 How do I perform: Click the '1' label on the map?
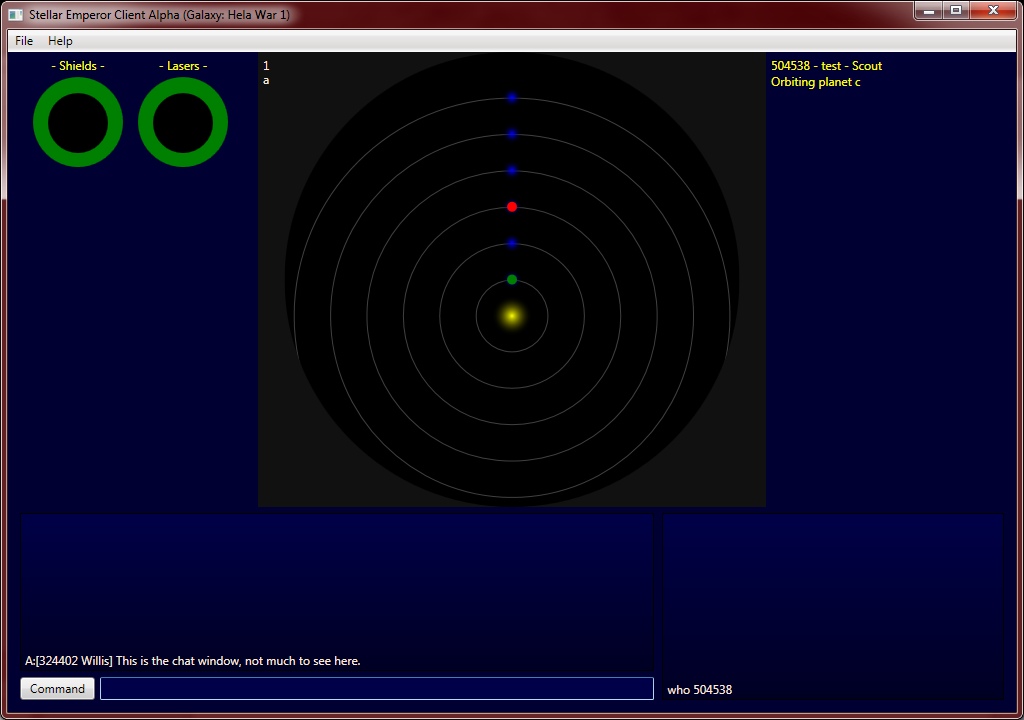(x=266, y=66)
